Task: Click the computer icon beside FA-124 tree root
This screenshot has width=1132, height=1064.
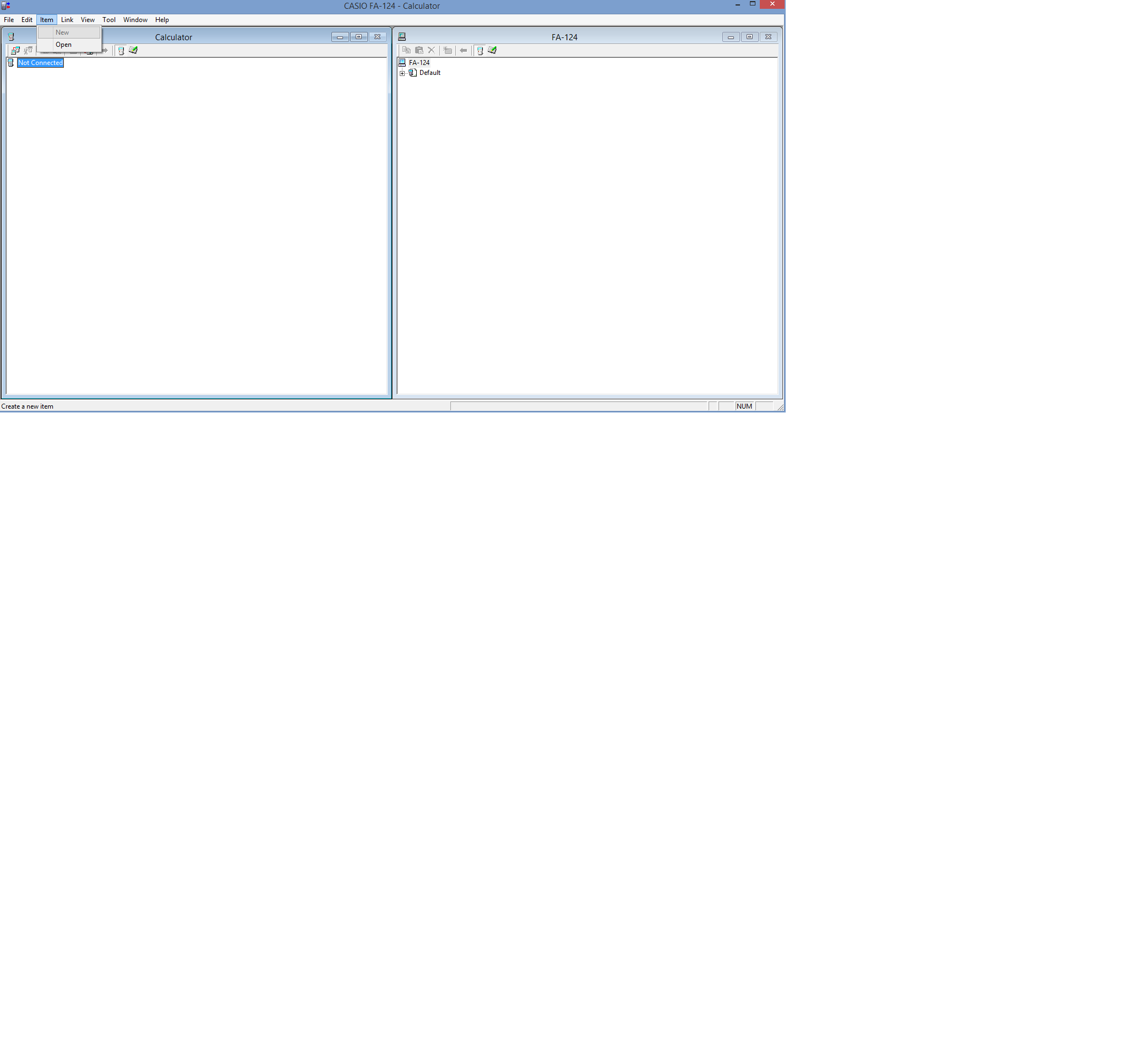Action: [402, 63]
